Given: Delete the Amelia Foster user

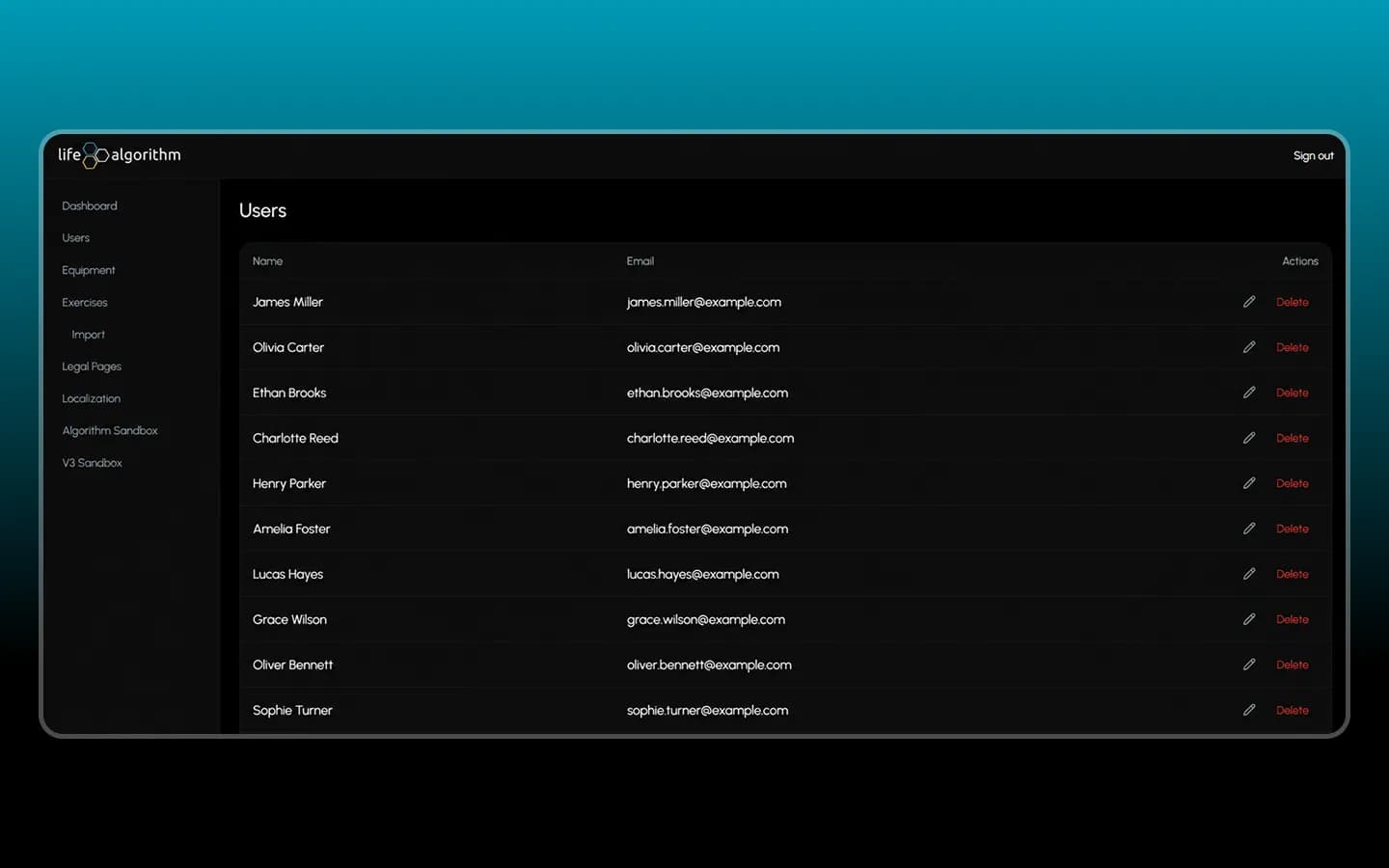Looking at the screenshot, I should point(1293,529).
